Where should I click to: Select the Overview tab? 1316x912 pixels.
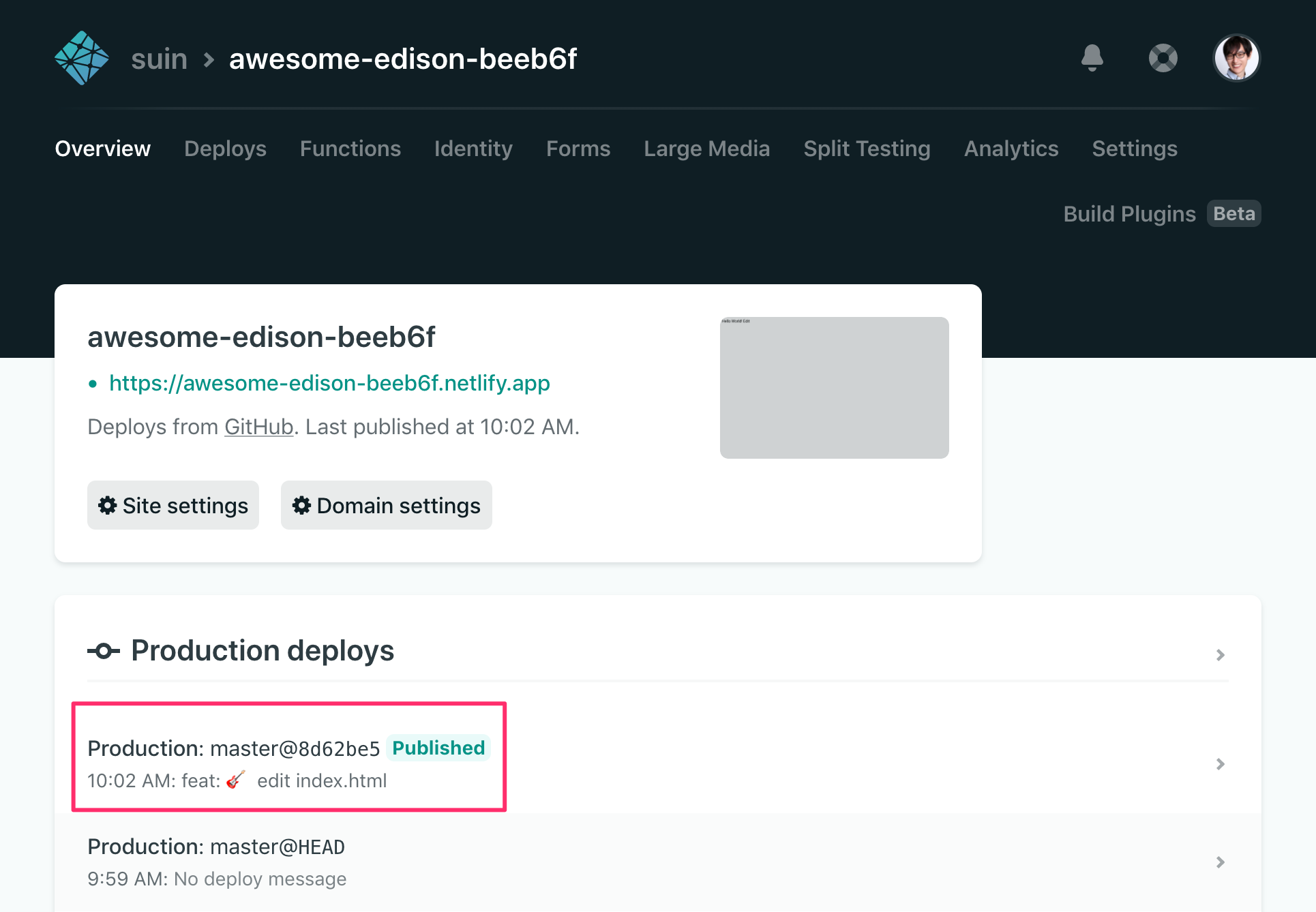pos(103,149)
